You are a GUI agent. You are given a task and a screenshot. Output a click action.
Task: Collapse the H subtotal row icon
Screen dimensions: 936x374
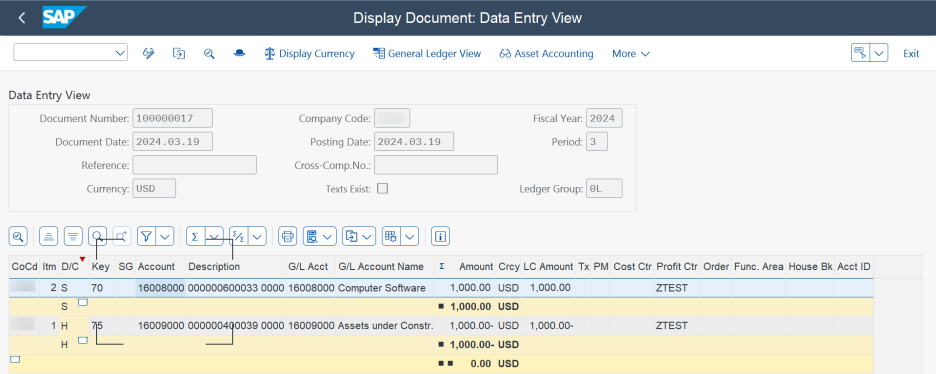(x=83, y=340)
